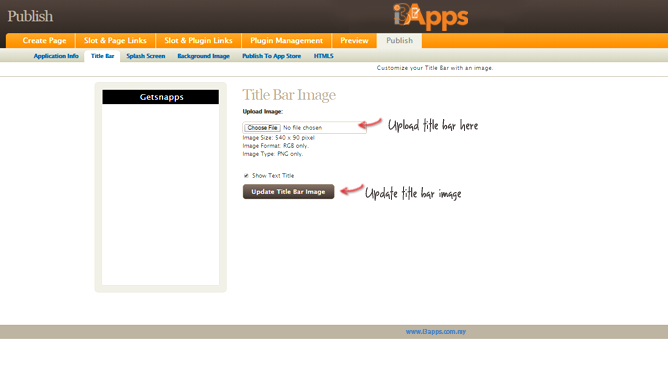Open Application Info sub-tab

[x=56, y=56]
